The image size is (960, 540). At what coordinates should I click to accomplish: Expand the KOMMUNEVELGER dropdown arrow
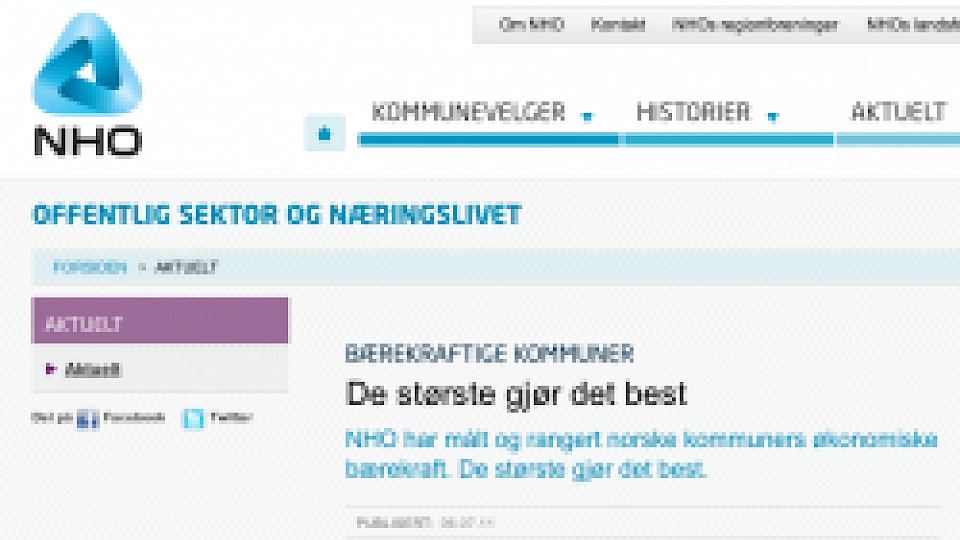[587, 116]
